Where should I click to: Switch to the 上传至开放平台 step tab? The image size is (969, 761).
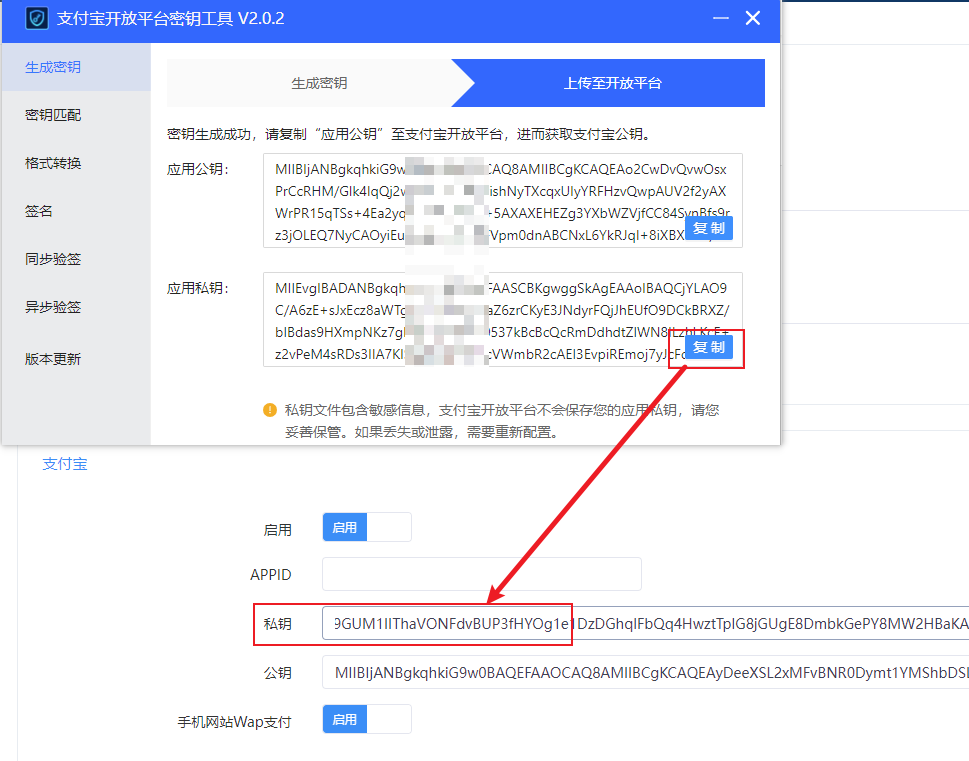[x=612, y=83]
